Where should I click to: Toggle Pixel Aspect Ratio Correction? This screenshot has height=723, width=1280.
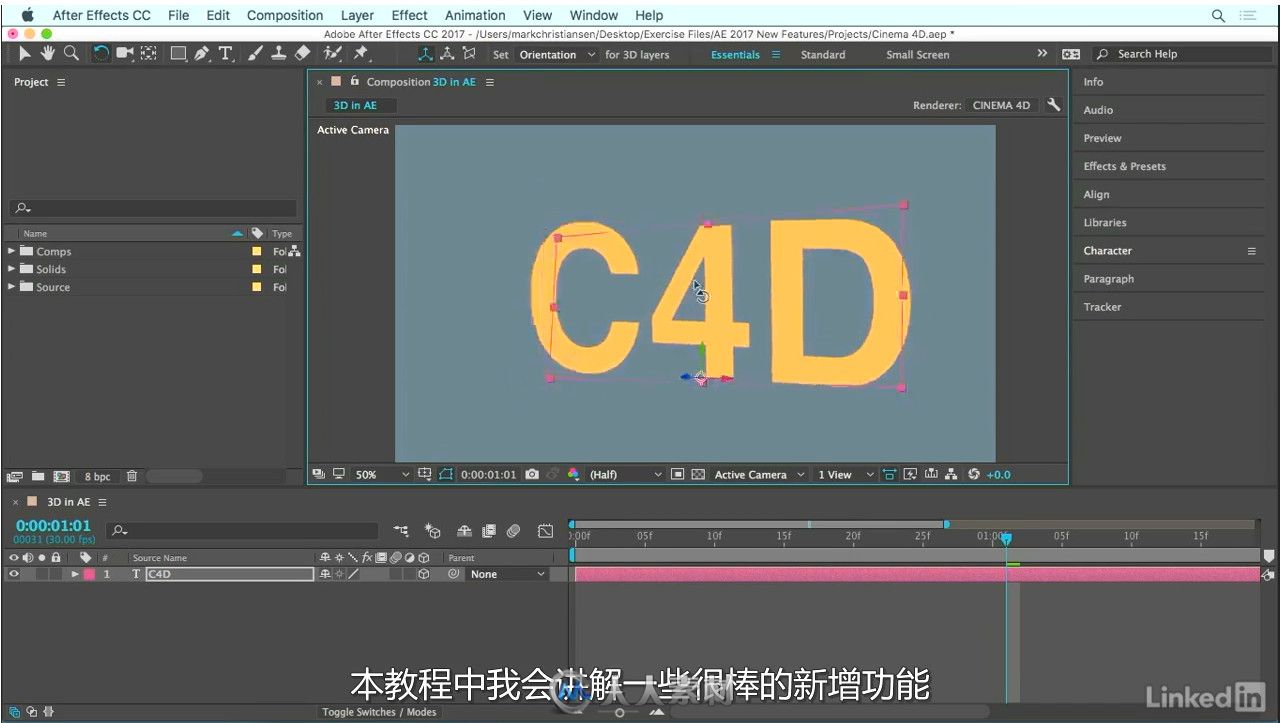[889, 474]
